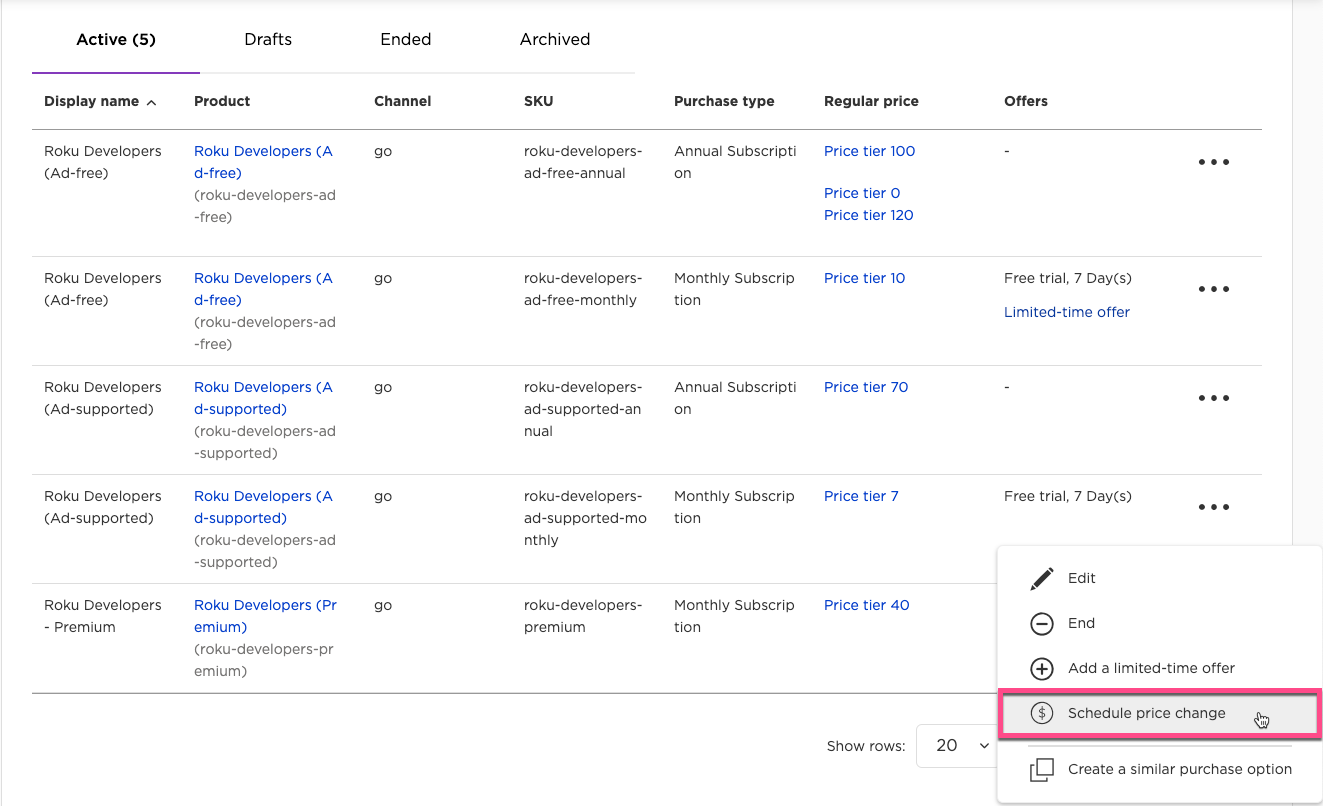The width and height of the screenshot is (1323, 806).
Task: Click the plus-circle limited-time offer icon
Action: click(1041, 668)
